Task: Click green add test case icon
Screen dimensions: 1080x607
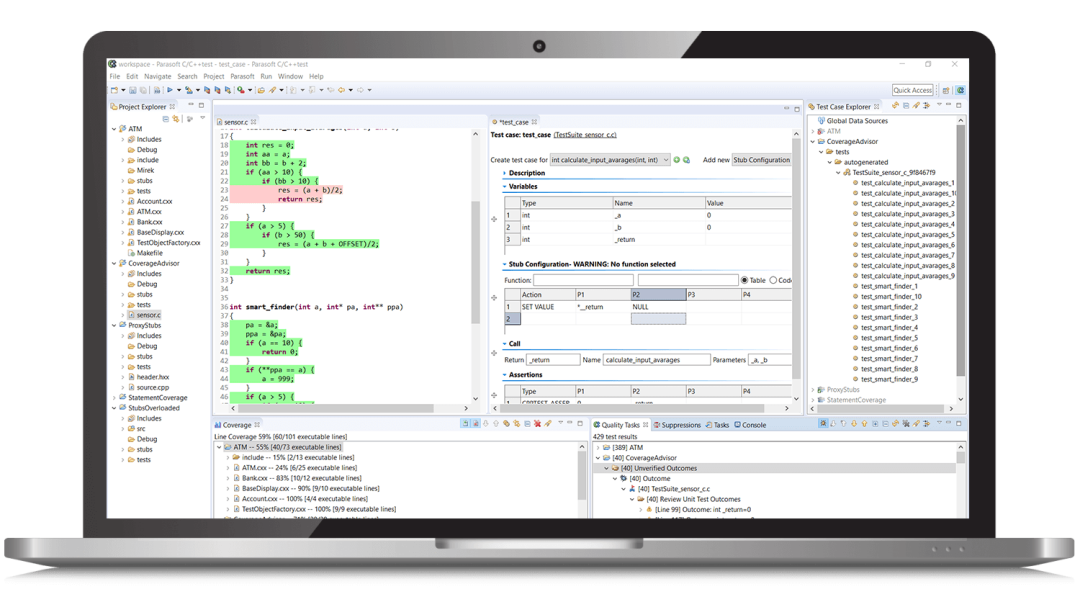Action: tap(676, 160)
